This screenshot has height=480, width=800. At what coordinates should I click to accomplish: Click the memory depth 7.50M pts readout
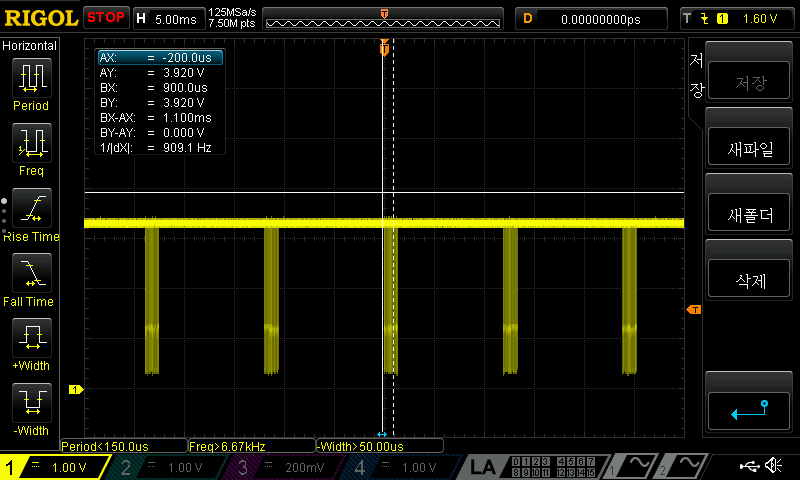pyautogui.click(x=232, y=23)
